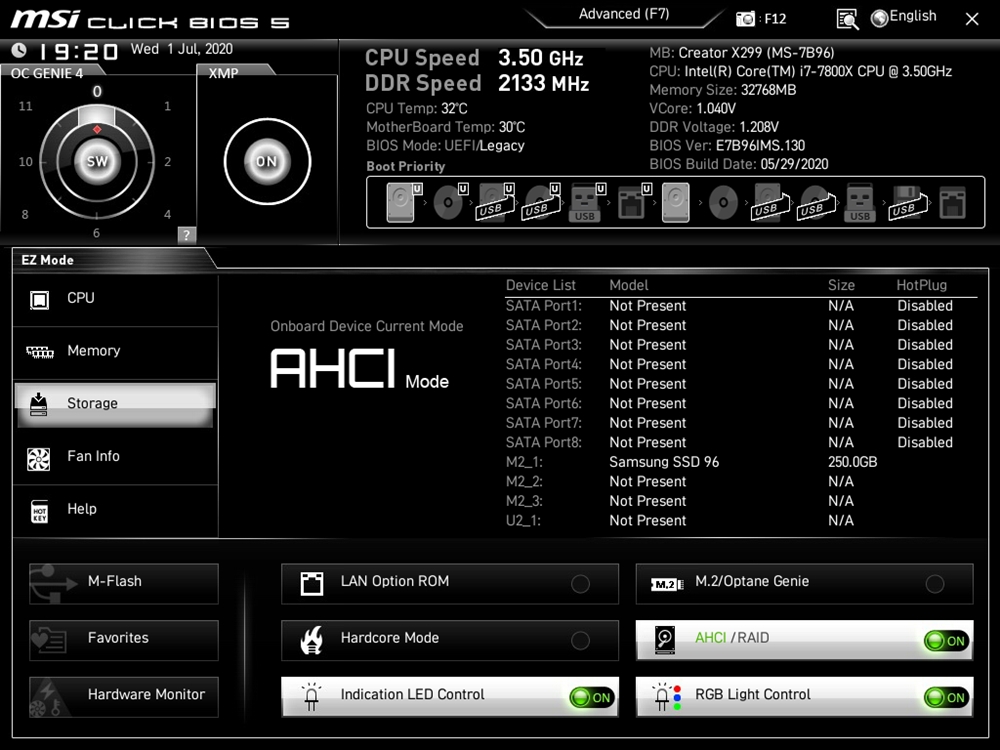This screenshot has height=750, width=1000.
Task: Click the BIOS Ver E7B96IMS.130 text
Action: 727,145
